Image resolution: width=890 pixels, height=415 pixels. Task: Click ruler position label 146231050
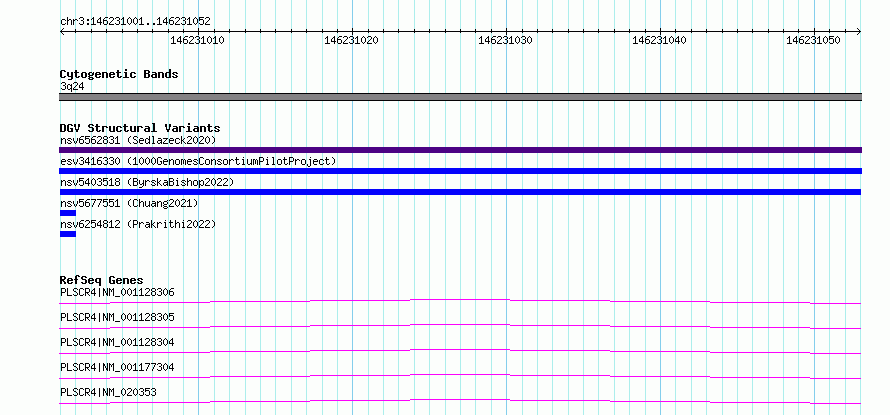click(x=813, y=40)
